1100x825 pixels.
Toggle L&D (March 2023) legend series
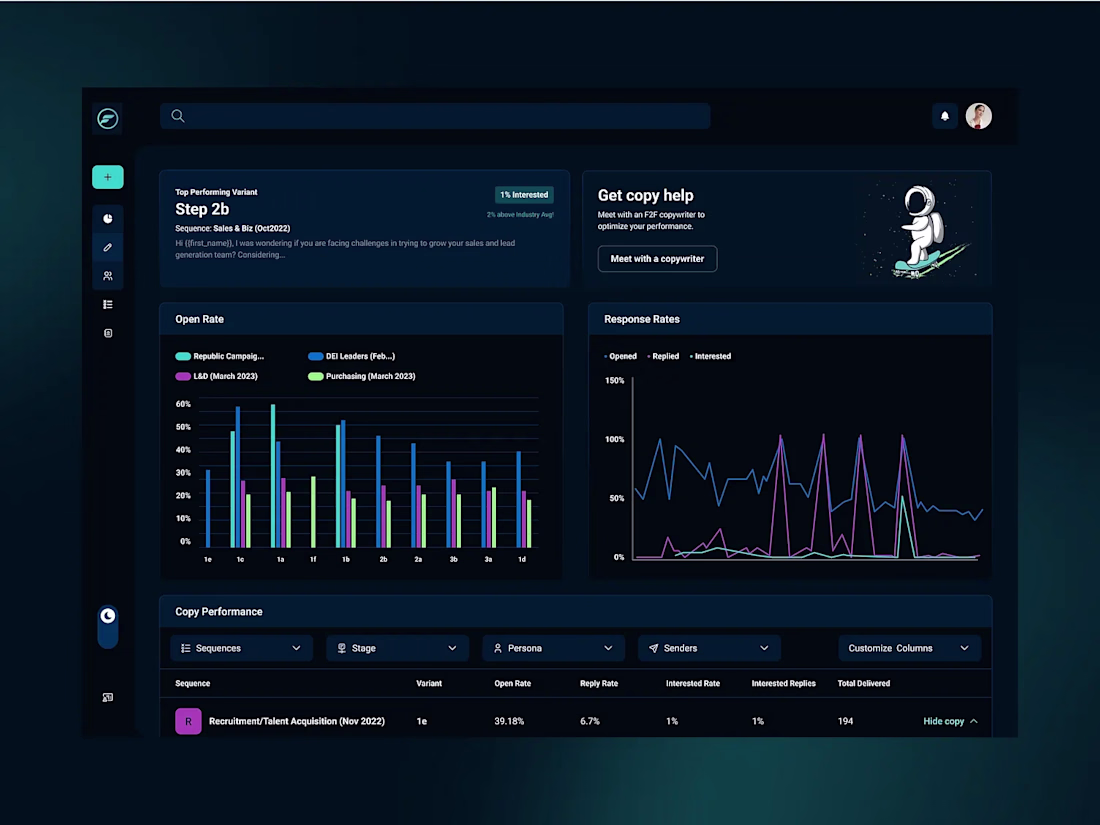pyautogui.click(x=216, y=377)
